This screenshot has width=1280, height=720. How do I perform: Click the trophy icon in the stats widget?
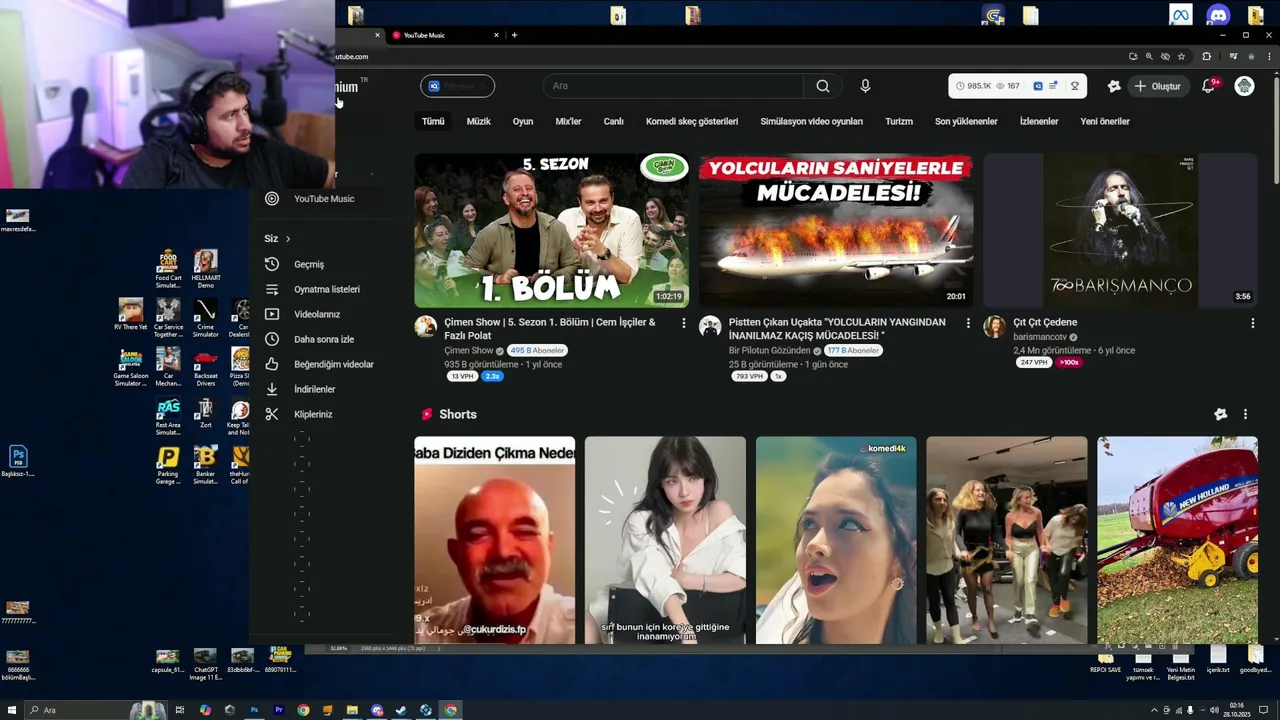coord(1075,86)
